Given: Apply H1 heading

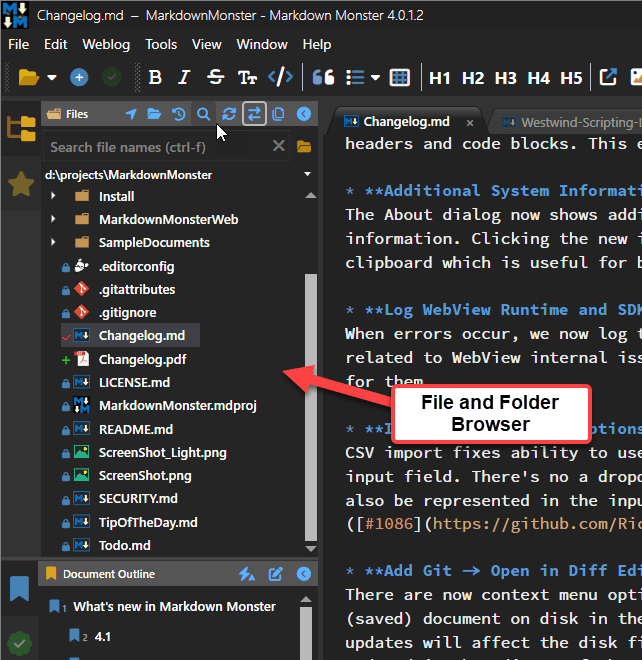Looking at the screenshot, I should point(440,78).
